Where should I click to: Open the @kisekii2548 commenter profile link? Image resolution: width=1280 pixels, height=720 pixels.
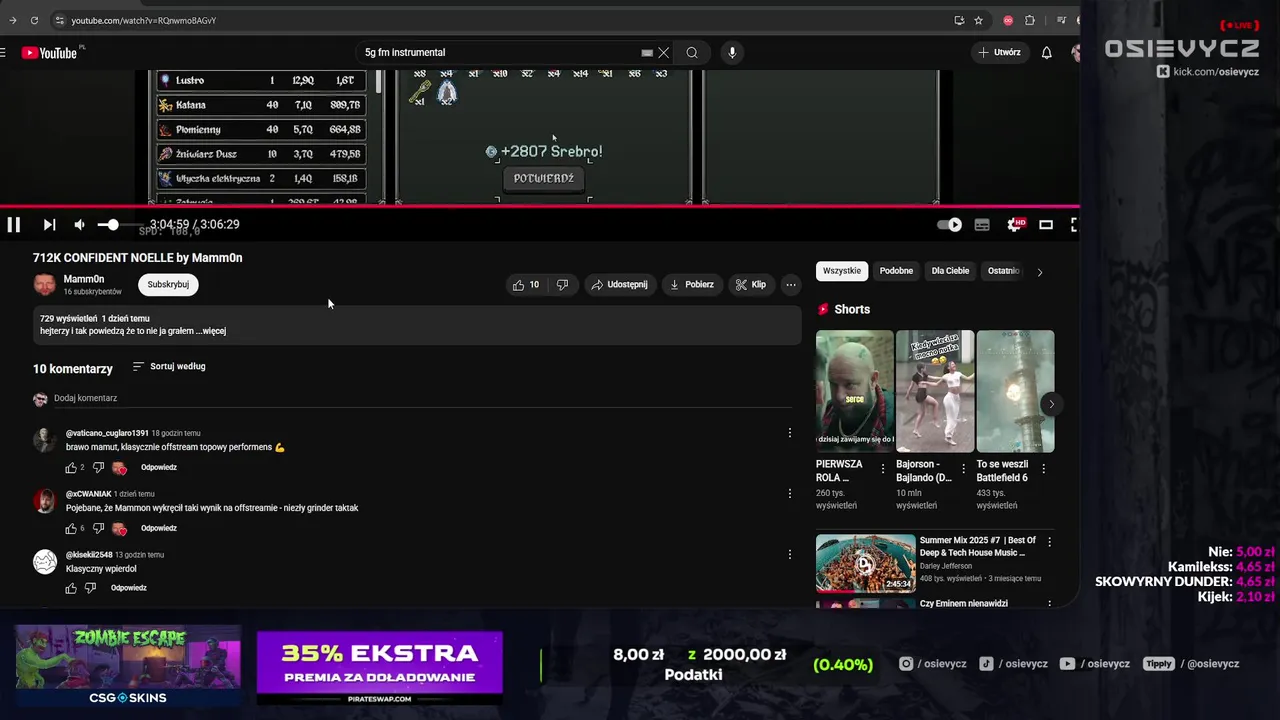[89, 555]
